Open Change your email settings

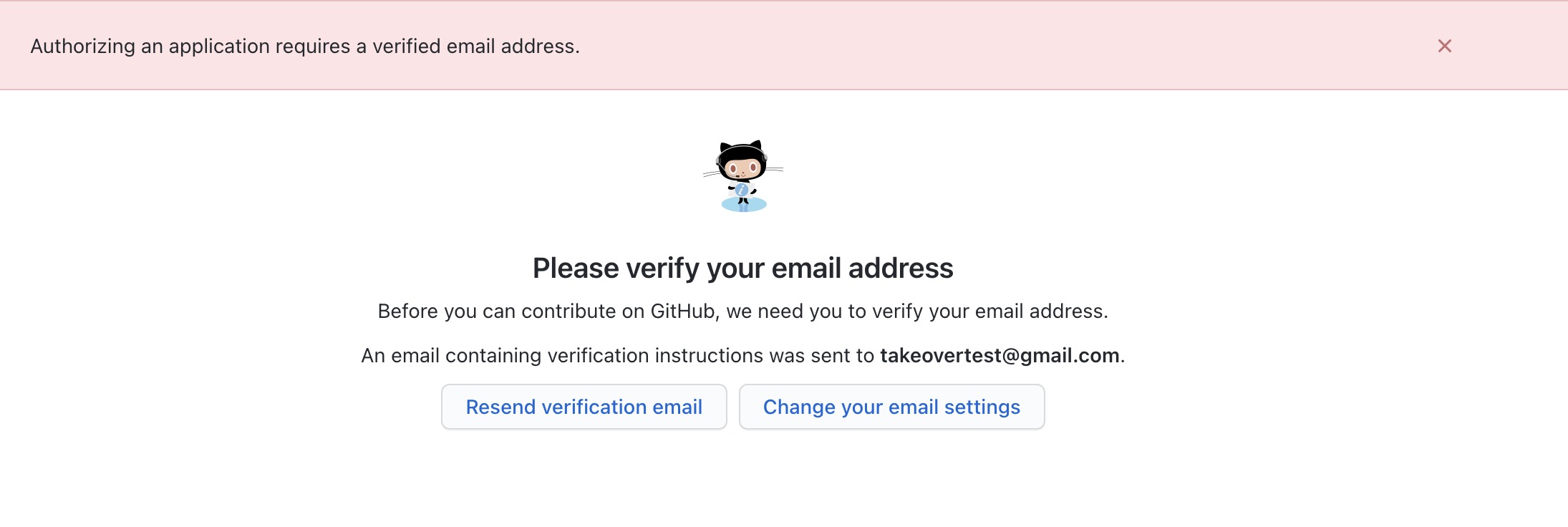click(891, 407)
